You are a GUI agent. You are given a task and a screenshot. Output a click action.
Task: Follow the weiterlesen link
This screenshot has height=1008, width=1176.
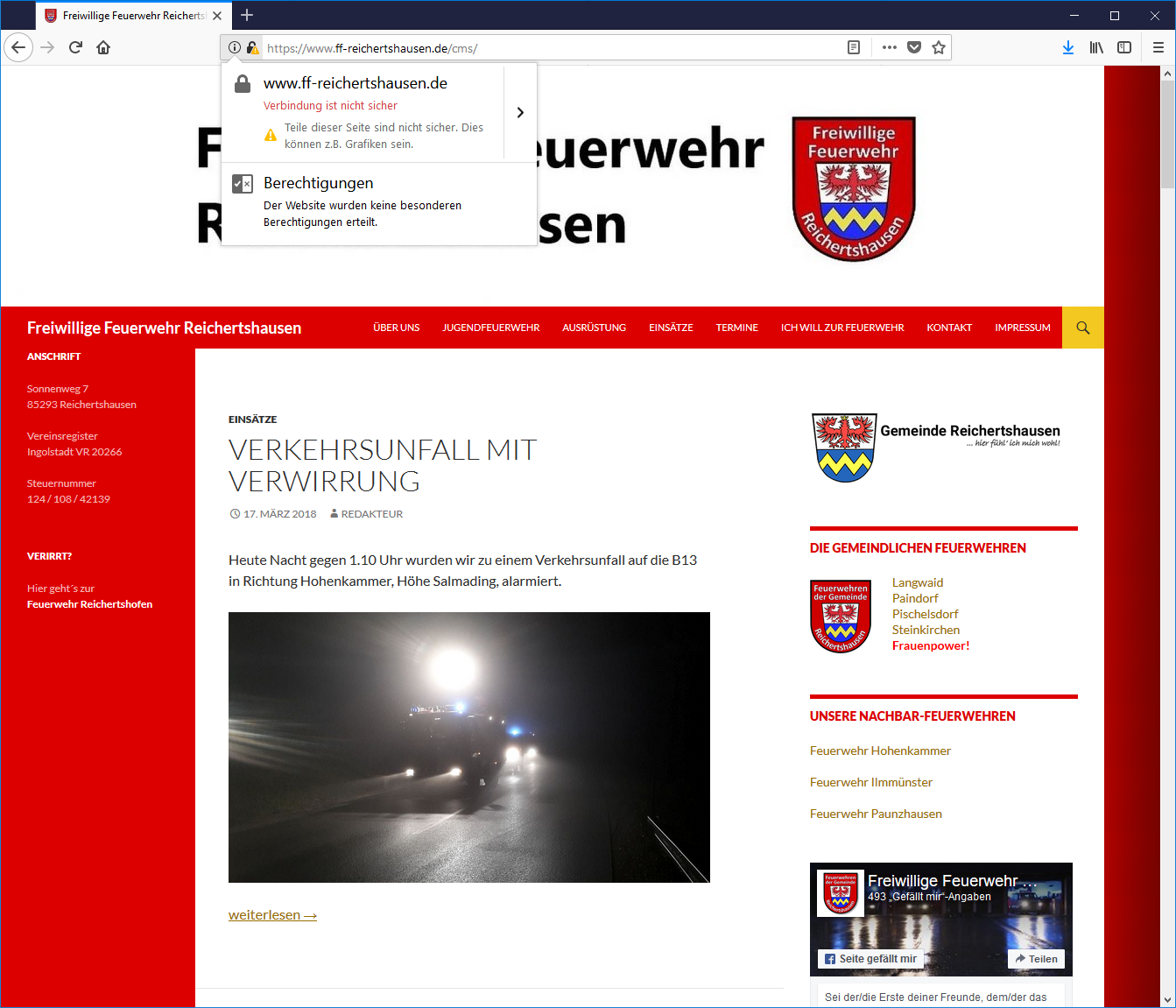(272, 914)
